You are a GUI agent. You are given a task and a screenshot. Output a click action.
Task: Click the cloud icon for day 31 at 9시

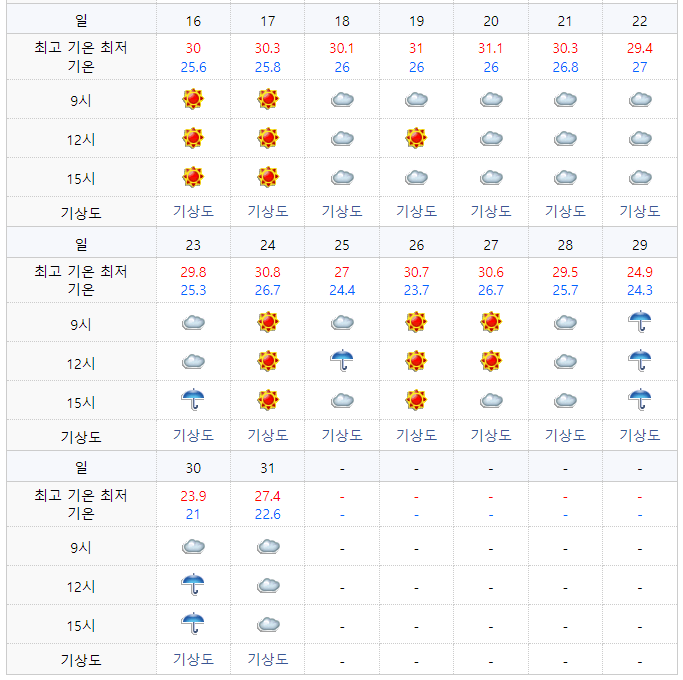pyautogui.click(x=267, y=547)
